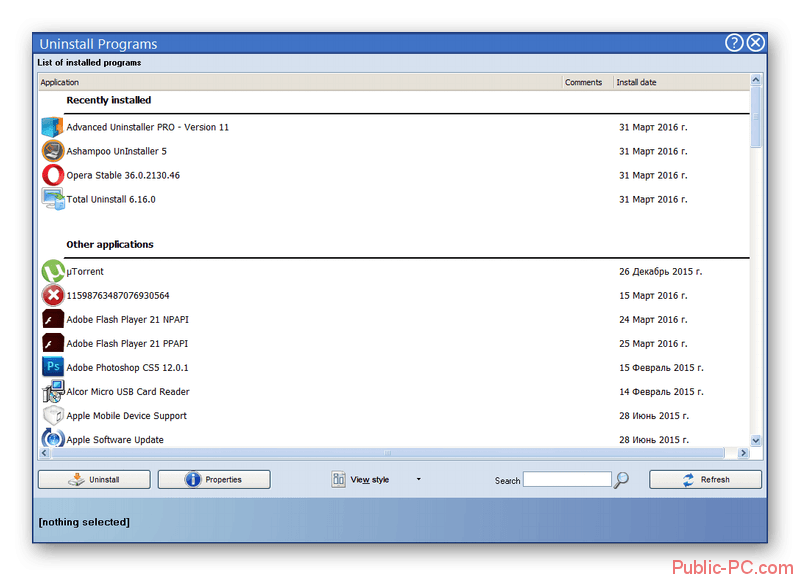Select Adobe Flash Player 21 PPAPI text
Image resolution: width=800 pixels, height=580 pixels.
(127, 343)
